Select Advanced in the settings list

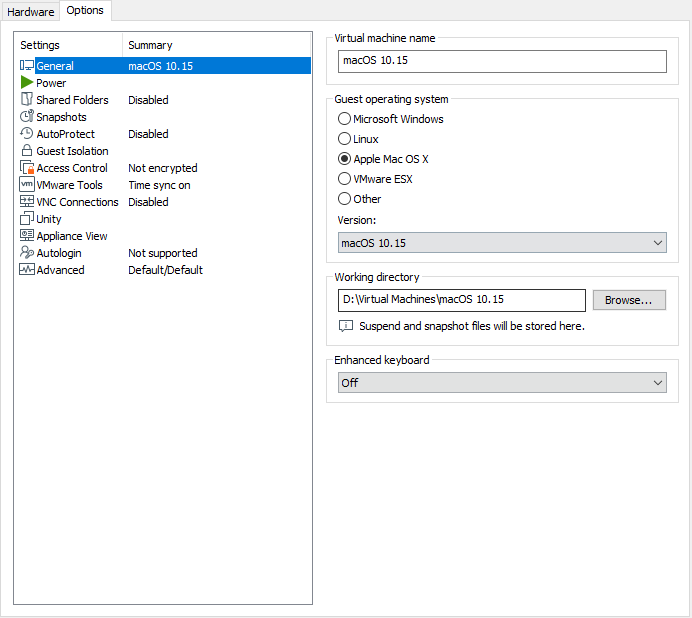(x=60, y=270)
